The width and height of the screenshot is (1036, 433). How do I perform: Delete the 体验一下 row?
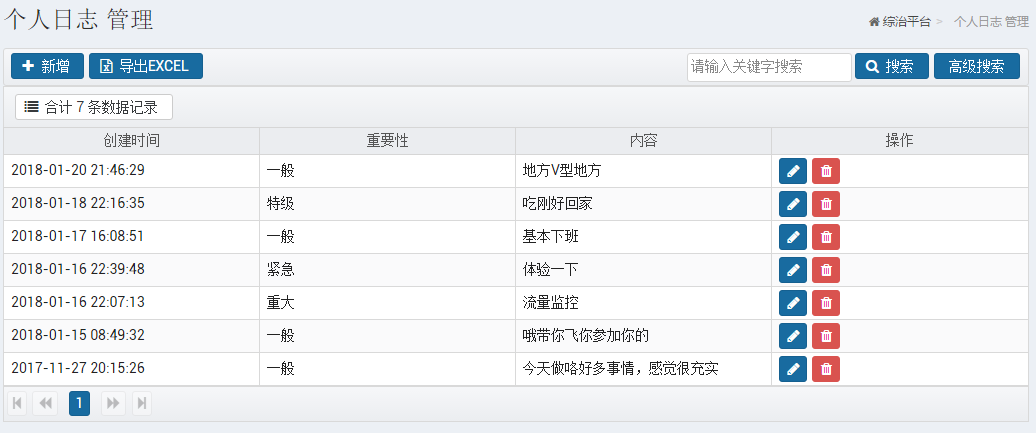826,270
